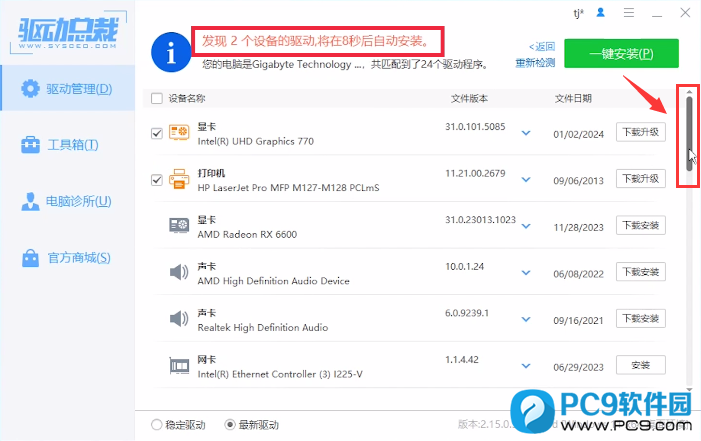The height and width of the screenshot is (441, 701).
Task: Open the user account icon
Action: coord(600,13)
